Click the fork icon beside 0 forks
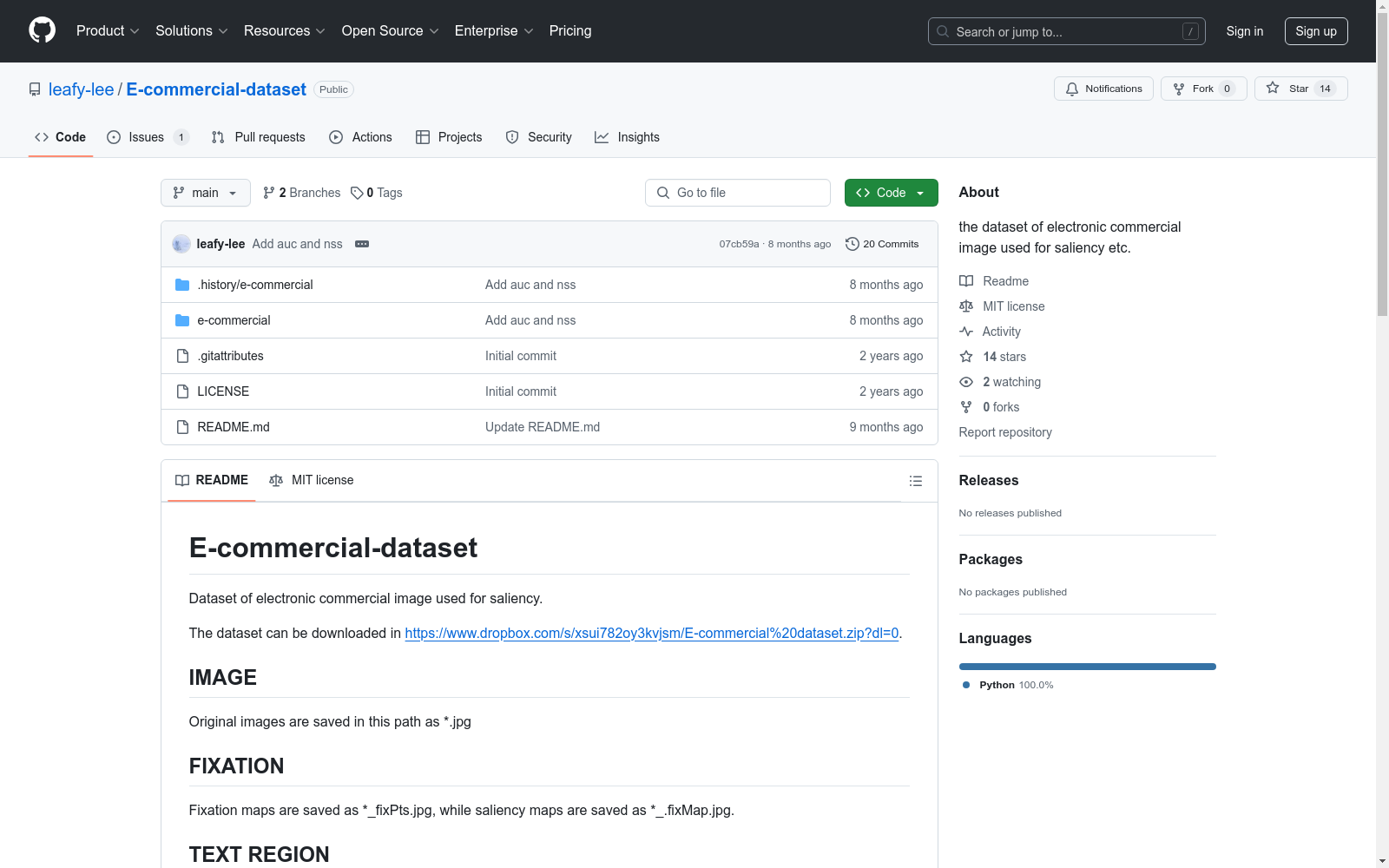The image size is (1389, 868). click(966, 407)
